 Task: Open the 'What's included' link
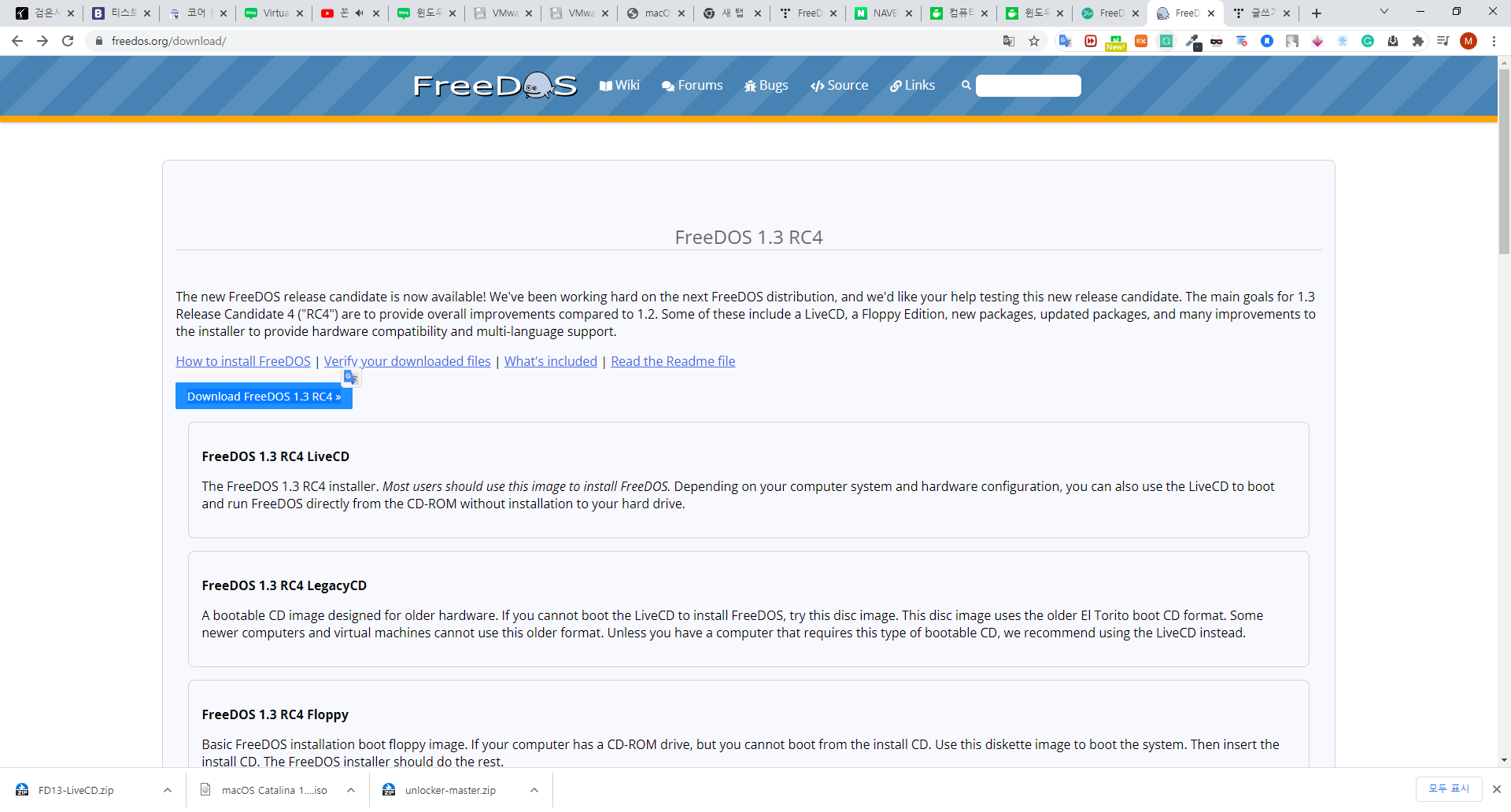(551, 361)
